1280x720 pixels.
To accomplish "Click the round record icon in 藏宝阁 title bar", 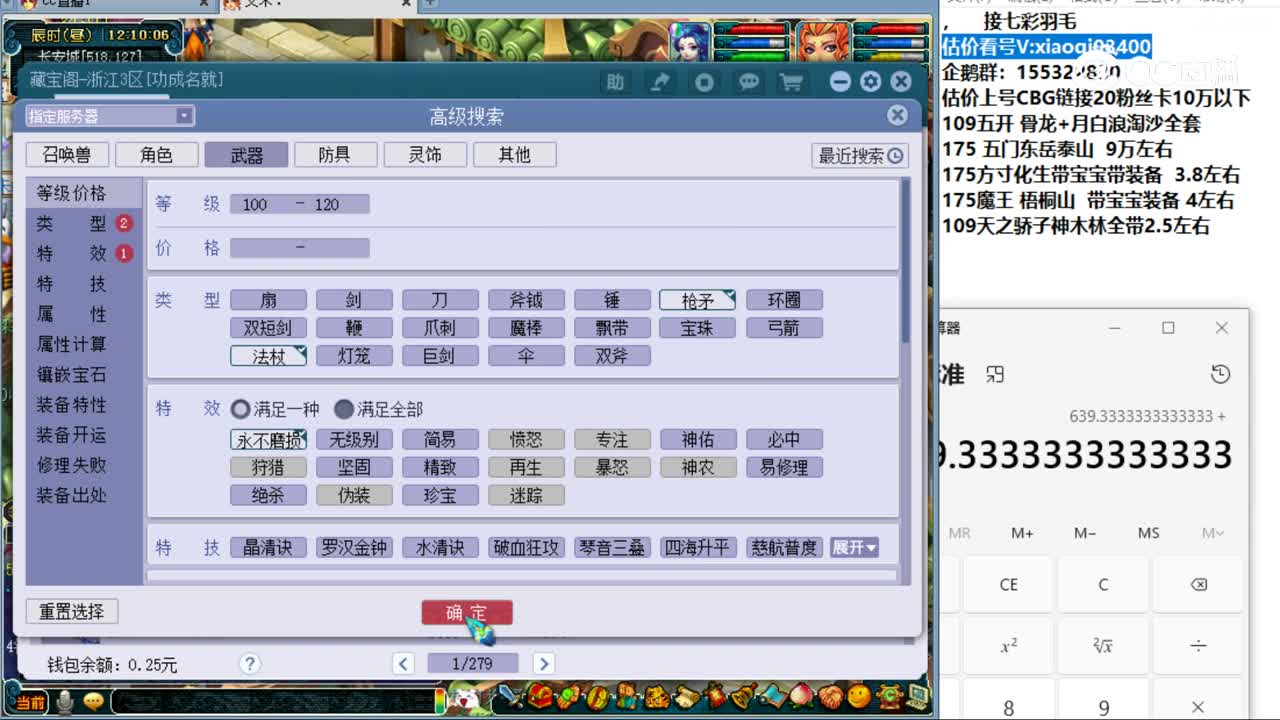I will (x=704, y=82).
